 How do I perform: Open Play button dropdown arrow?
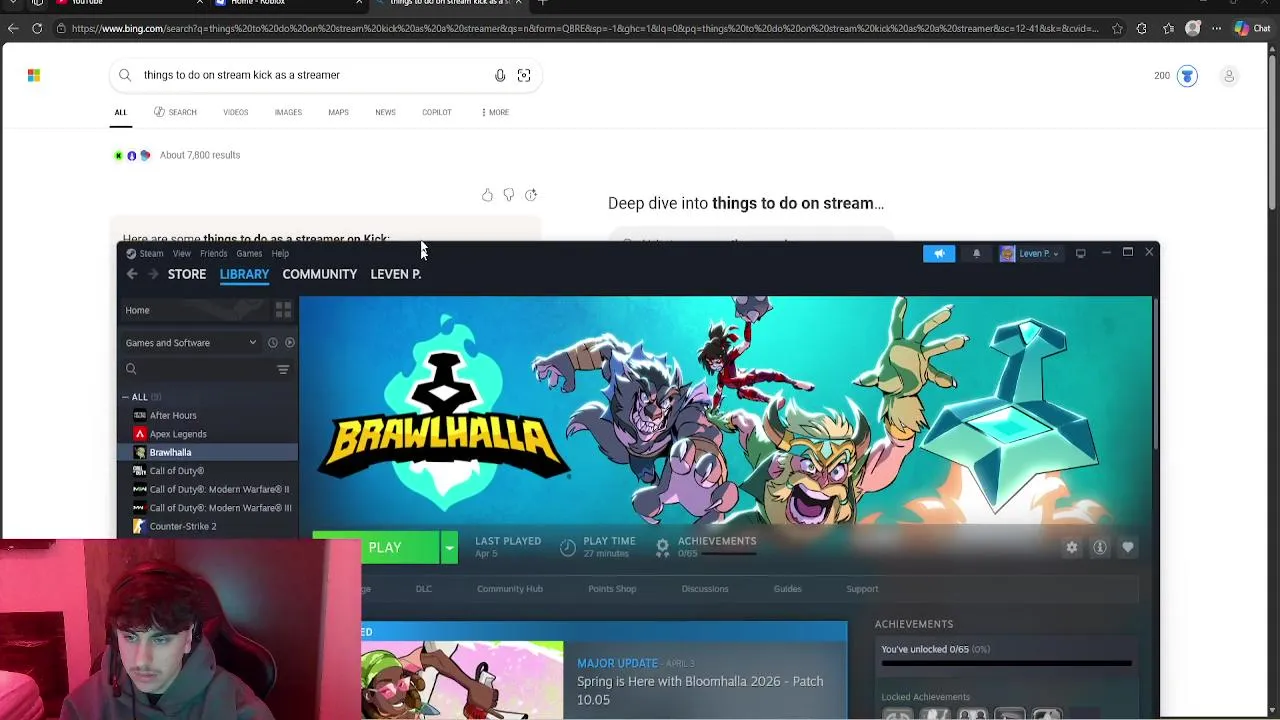[x=449, y=548]
